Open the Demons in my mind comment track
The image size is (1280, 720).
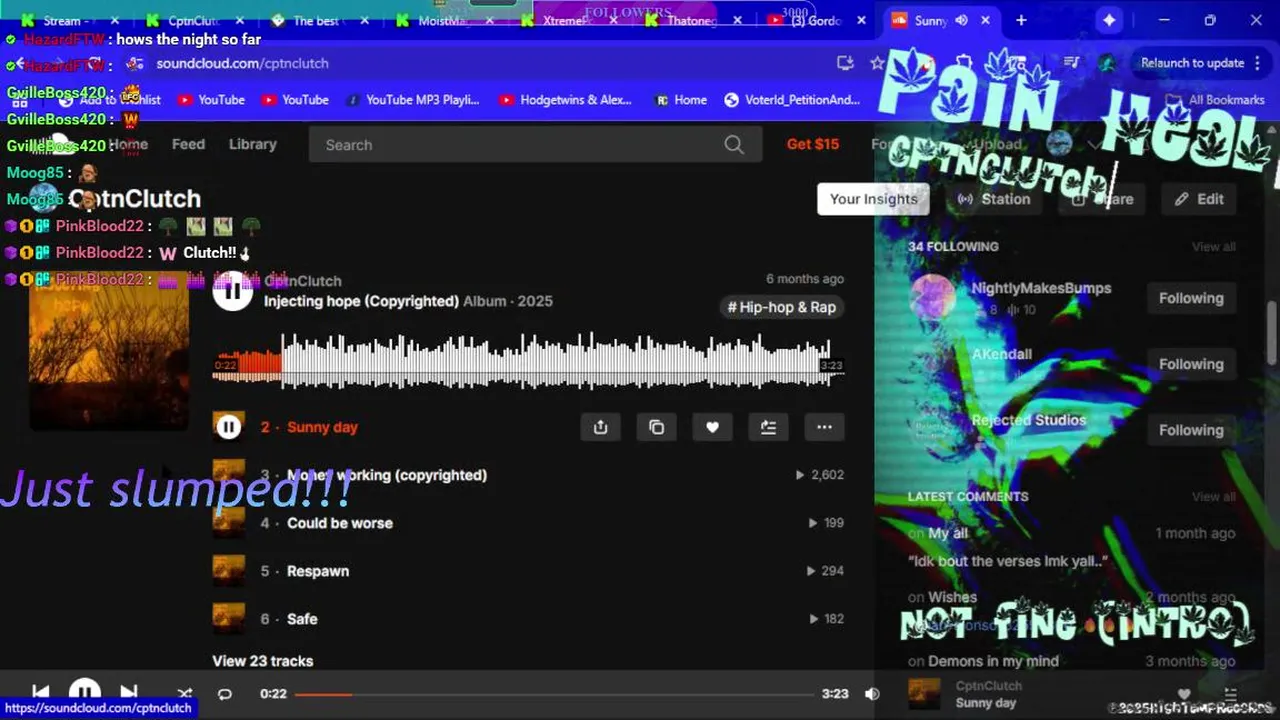[993, 661]
